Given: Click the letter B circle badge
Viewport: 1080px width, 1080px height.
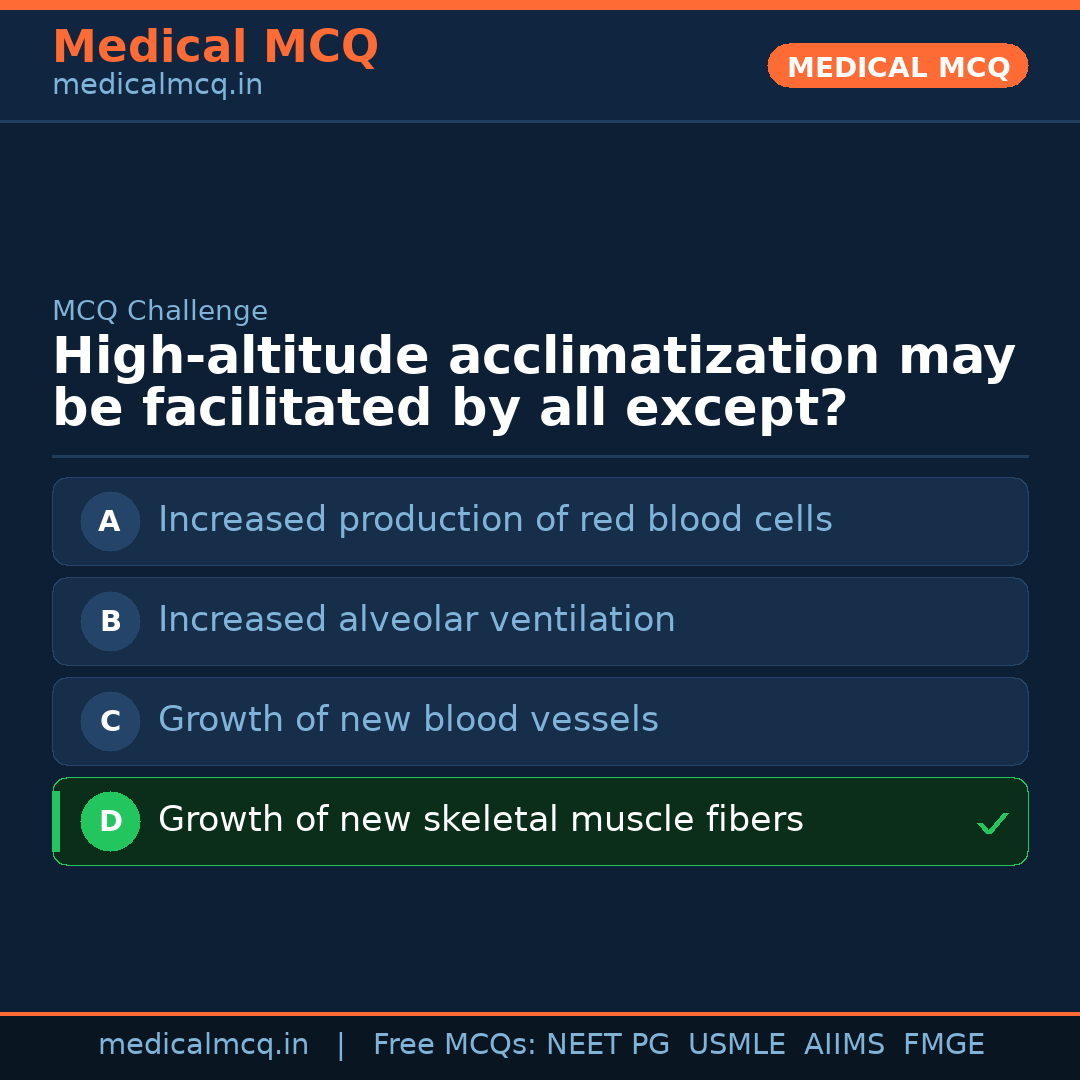Looking at the screenshot, I should tap(110, 621).
